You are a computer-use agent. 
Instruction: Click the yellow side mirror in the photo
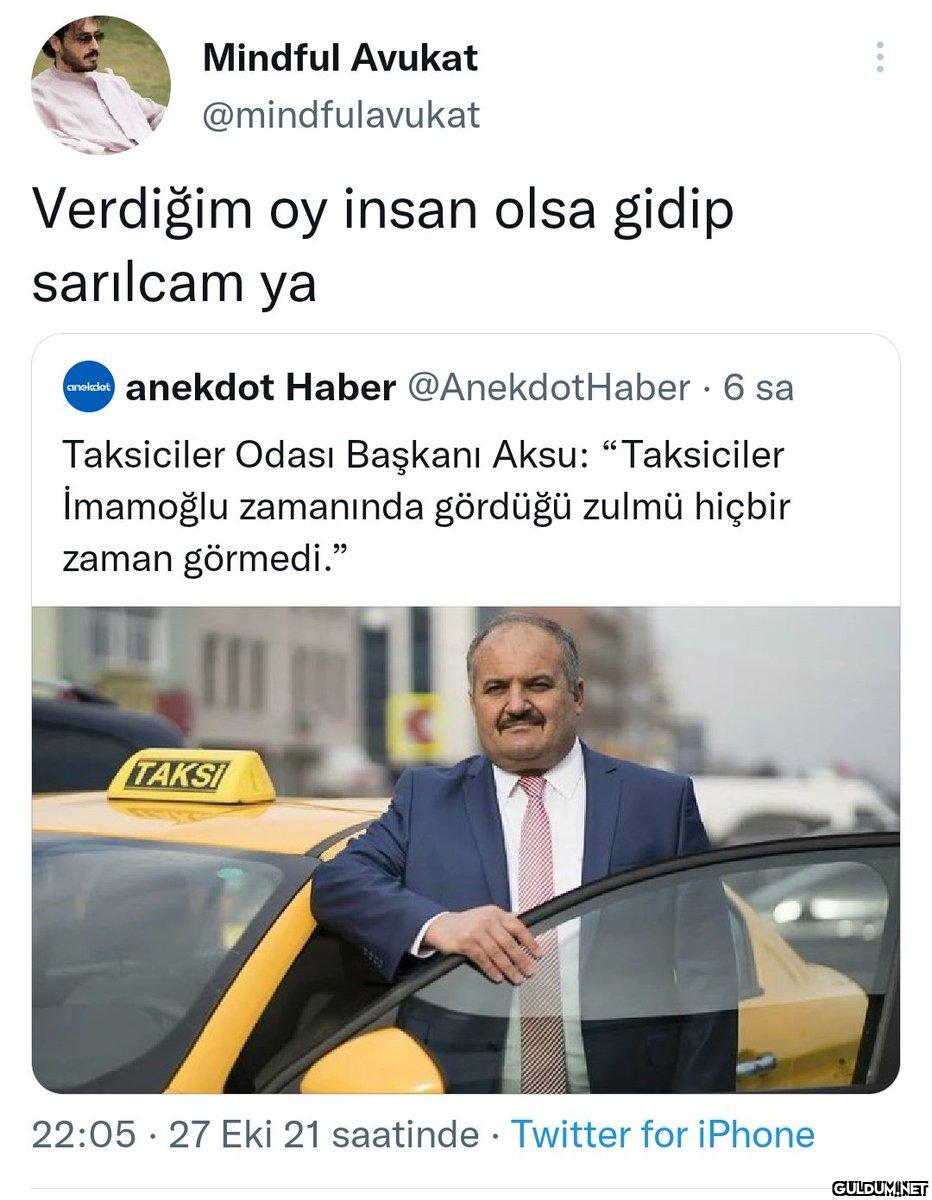click(x=371, y=1062)
